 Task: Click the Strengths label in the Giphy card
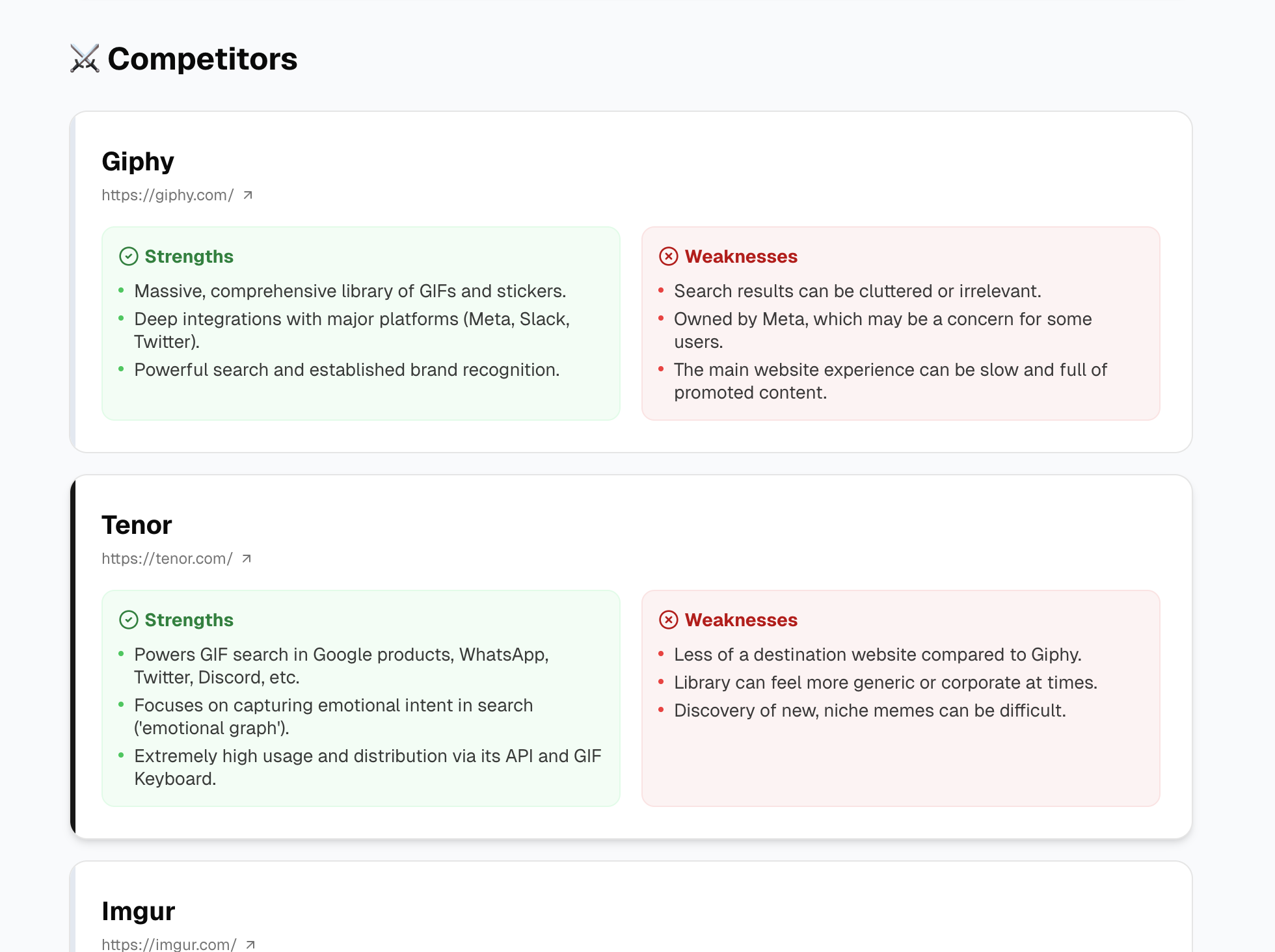click(x=189, y=256)
